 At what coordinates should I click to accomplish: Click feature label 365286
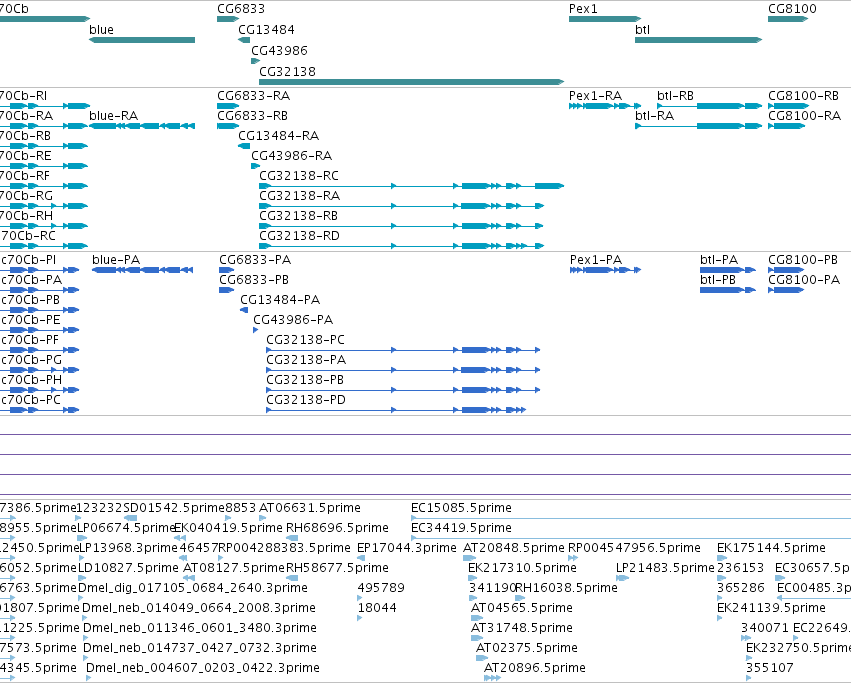pos(741,587)
